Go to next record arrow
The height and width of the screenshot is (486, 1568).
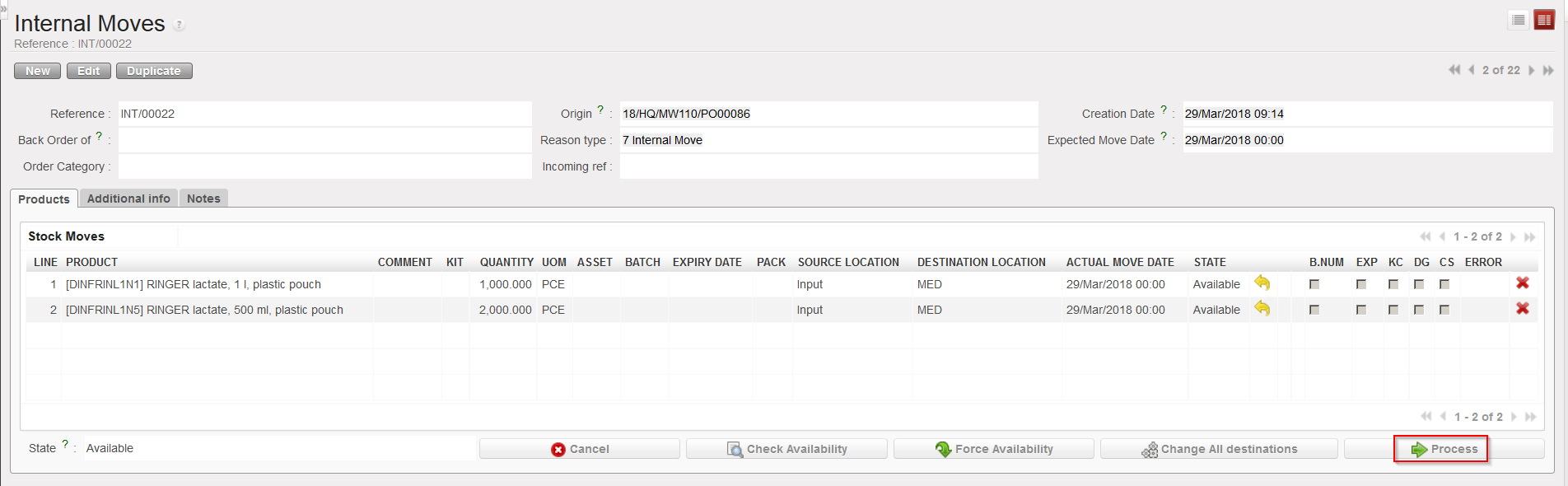[1531, 70]
